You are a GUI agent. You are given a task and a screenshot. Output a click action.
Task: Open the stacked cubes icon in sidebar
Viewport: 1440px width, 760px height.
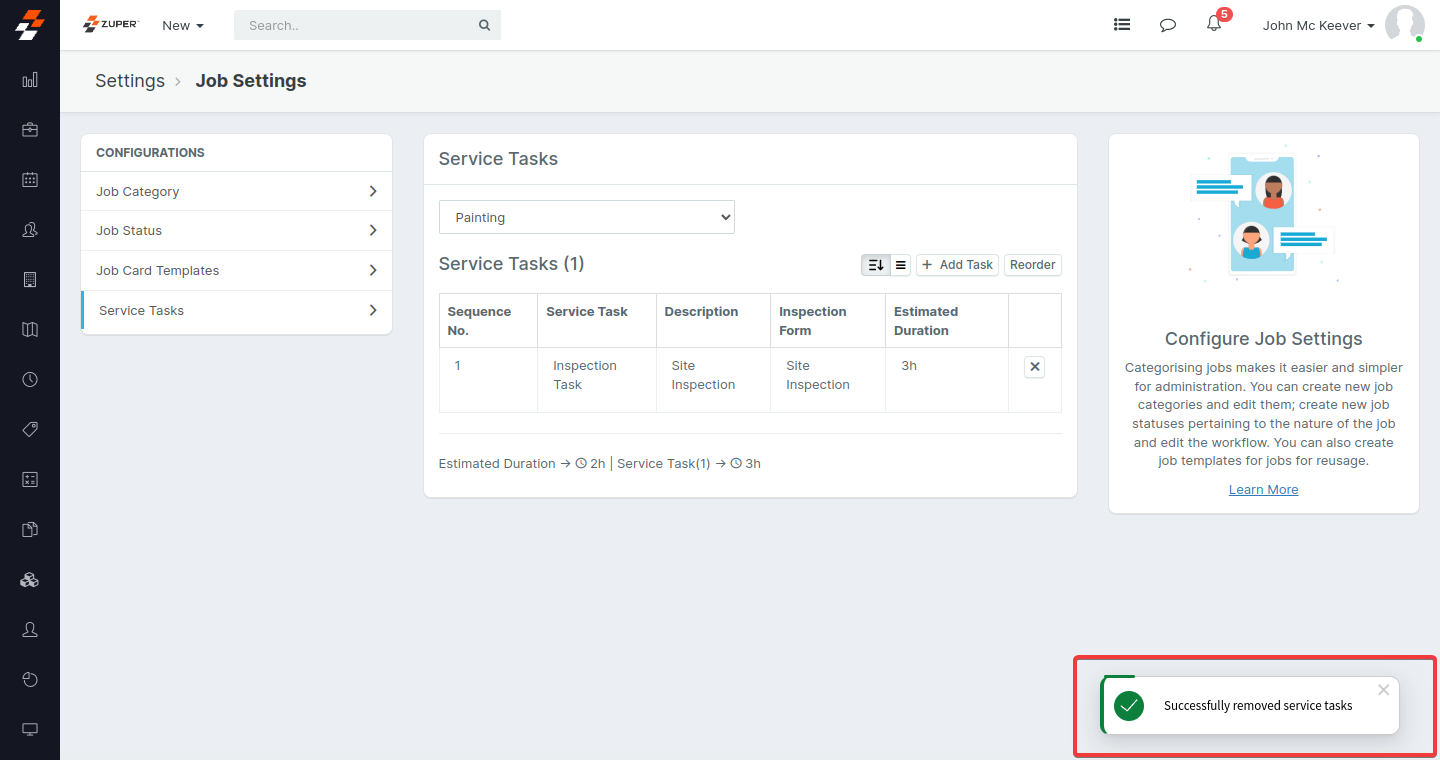30,579
